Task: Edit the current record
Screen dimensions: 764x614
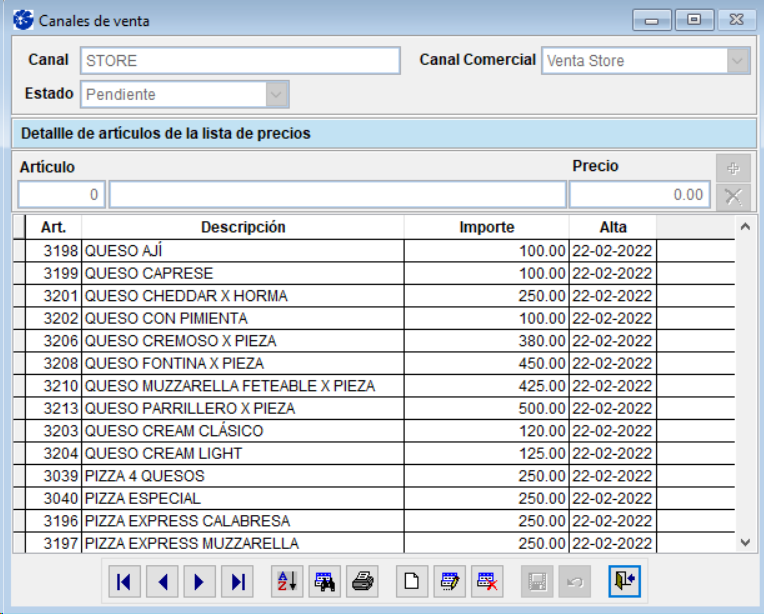Action: tap(449, 582)
